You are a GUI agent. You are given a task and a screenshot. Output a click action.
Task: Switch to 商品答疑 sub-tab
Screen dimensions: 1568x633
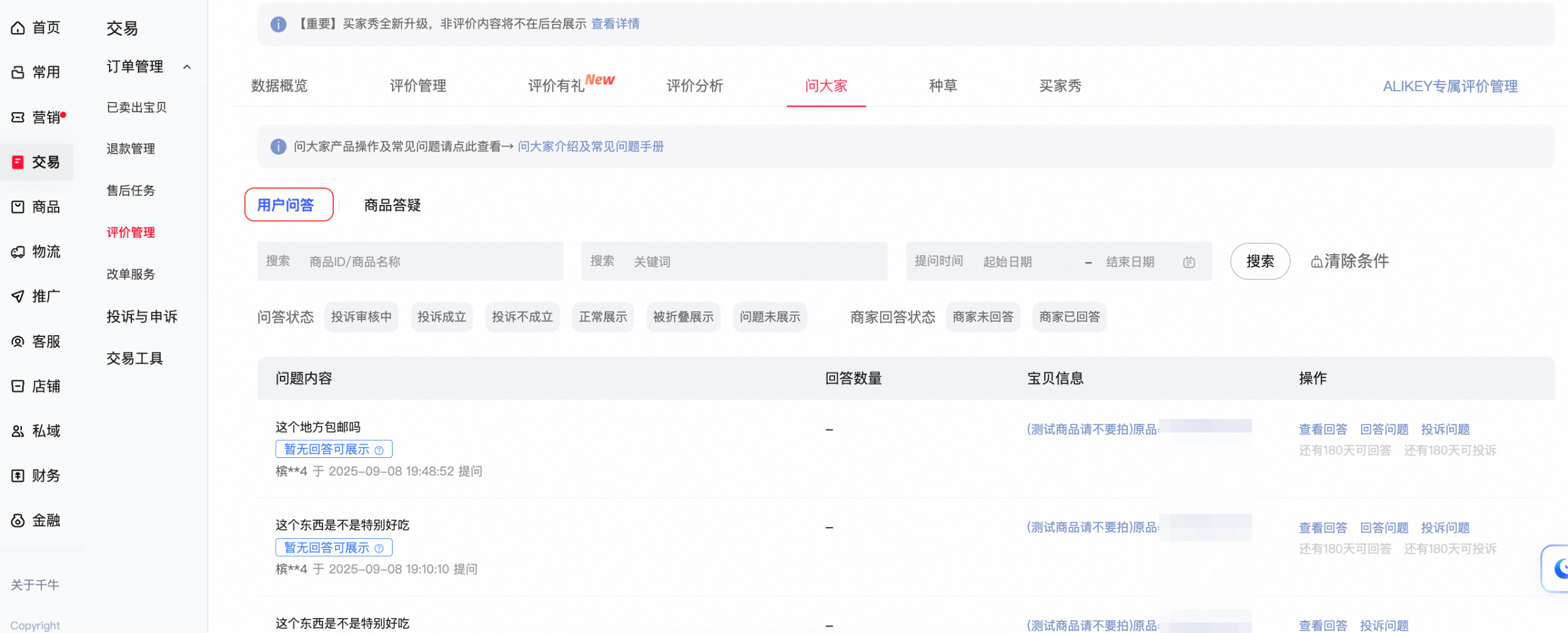pyautogui.click(x=392, y=205)
